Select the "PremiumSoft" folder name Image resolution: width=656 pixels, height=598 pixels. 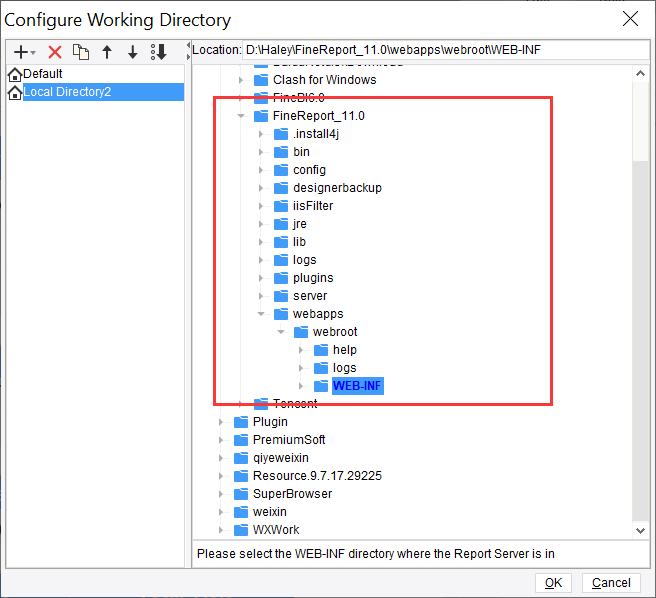[x=289, y=440]
